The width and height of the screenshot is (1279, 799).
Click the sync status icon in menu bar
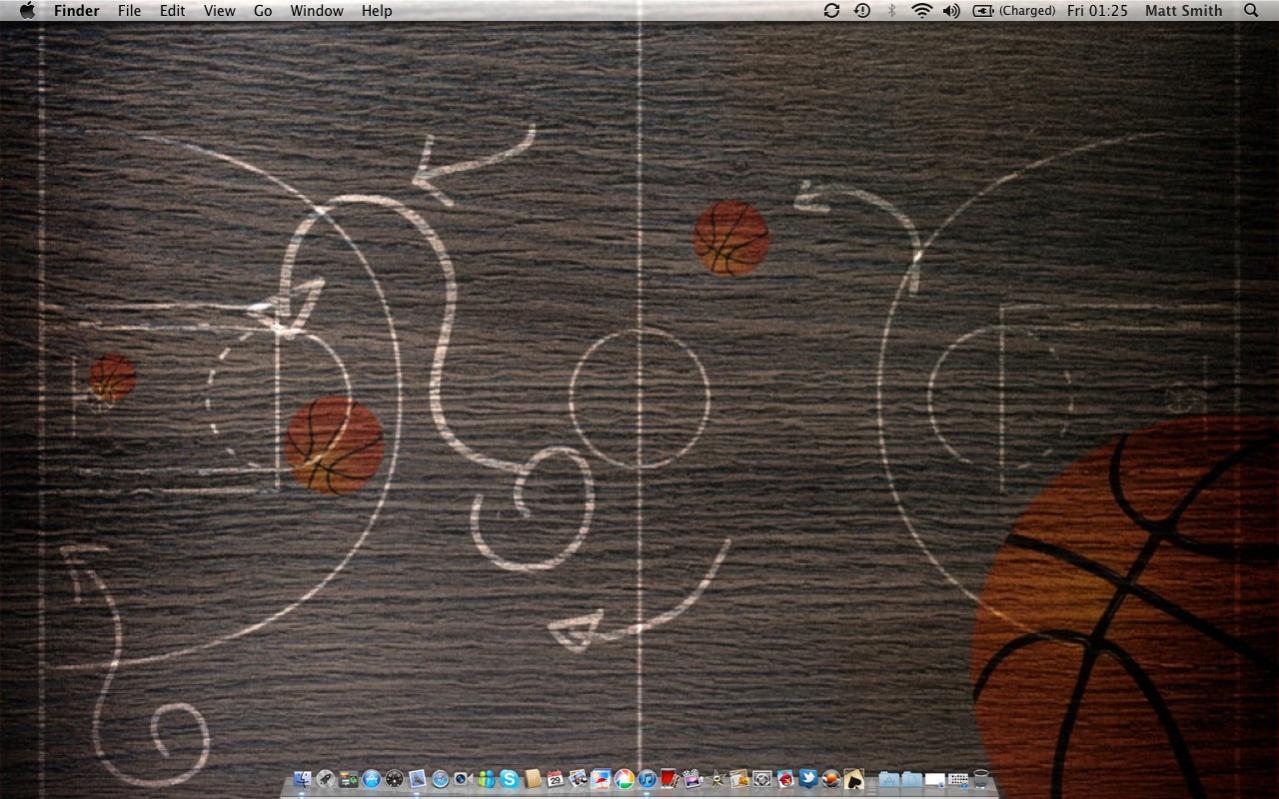[831, 10]
